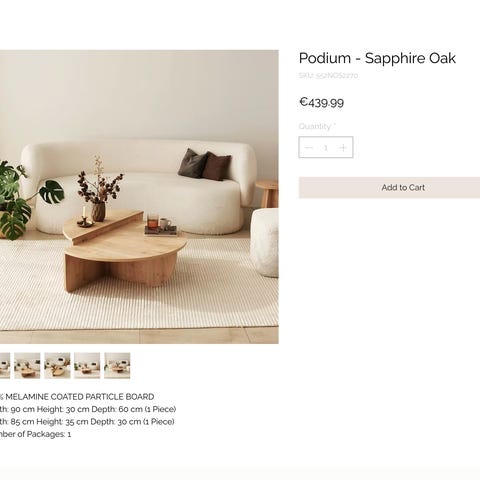
Task: Click the €439.99 price
Action: click(321, 102)
